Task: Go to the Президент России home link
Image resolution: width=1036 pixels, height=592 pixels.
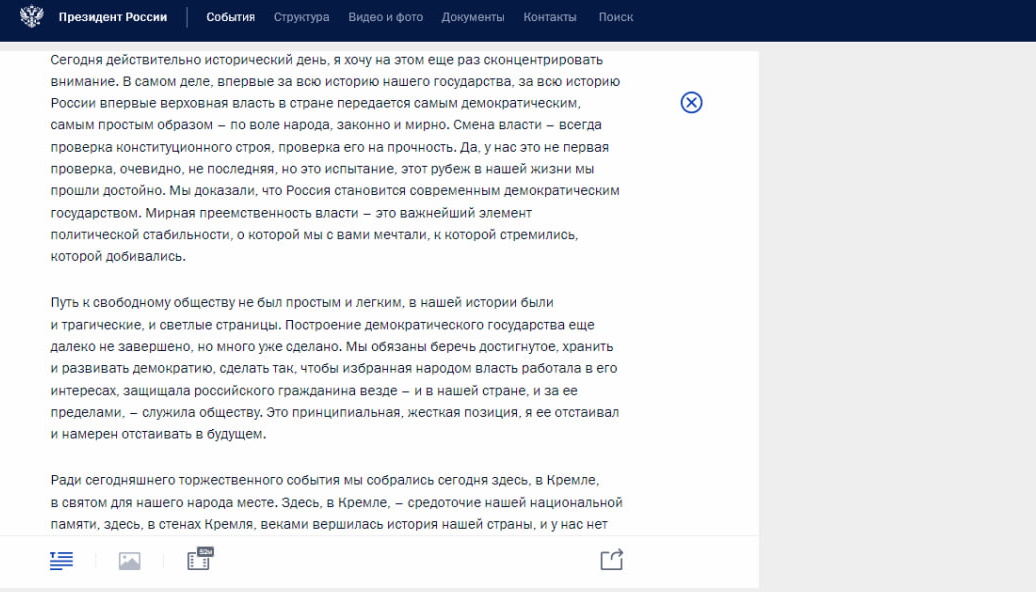Action: [x=112, y=17]
